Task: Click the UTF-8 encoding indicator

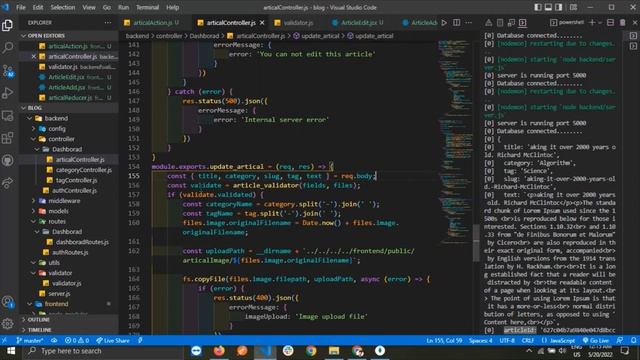Action: tap(507, 340)
